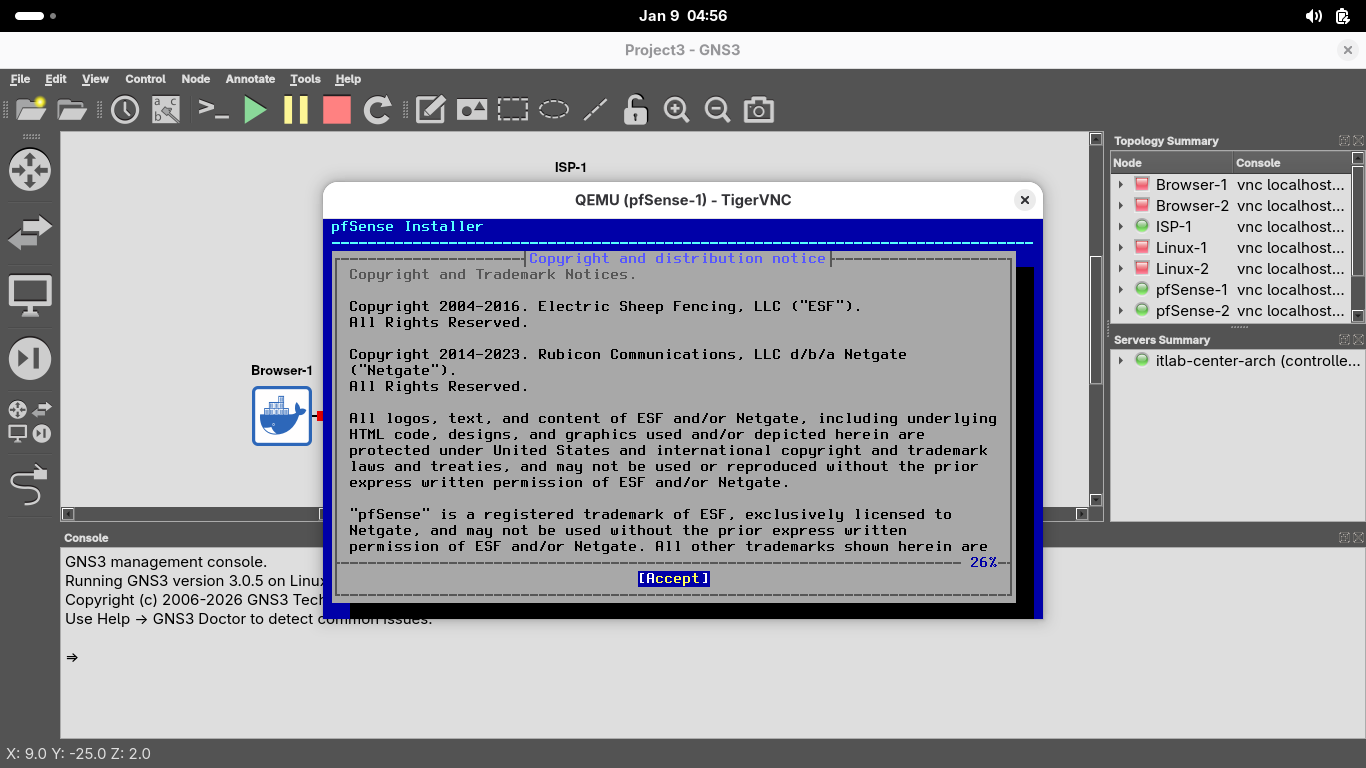Click the workspace vertical scrollbar down arrow

tap(1096, 500)
